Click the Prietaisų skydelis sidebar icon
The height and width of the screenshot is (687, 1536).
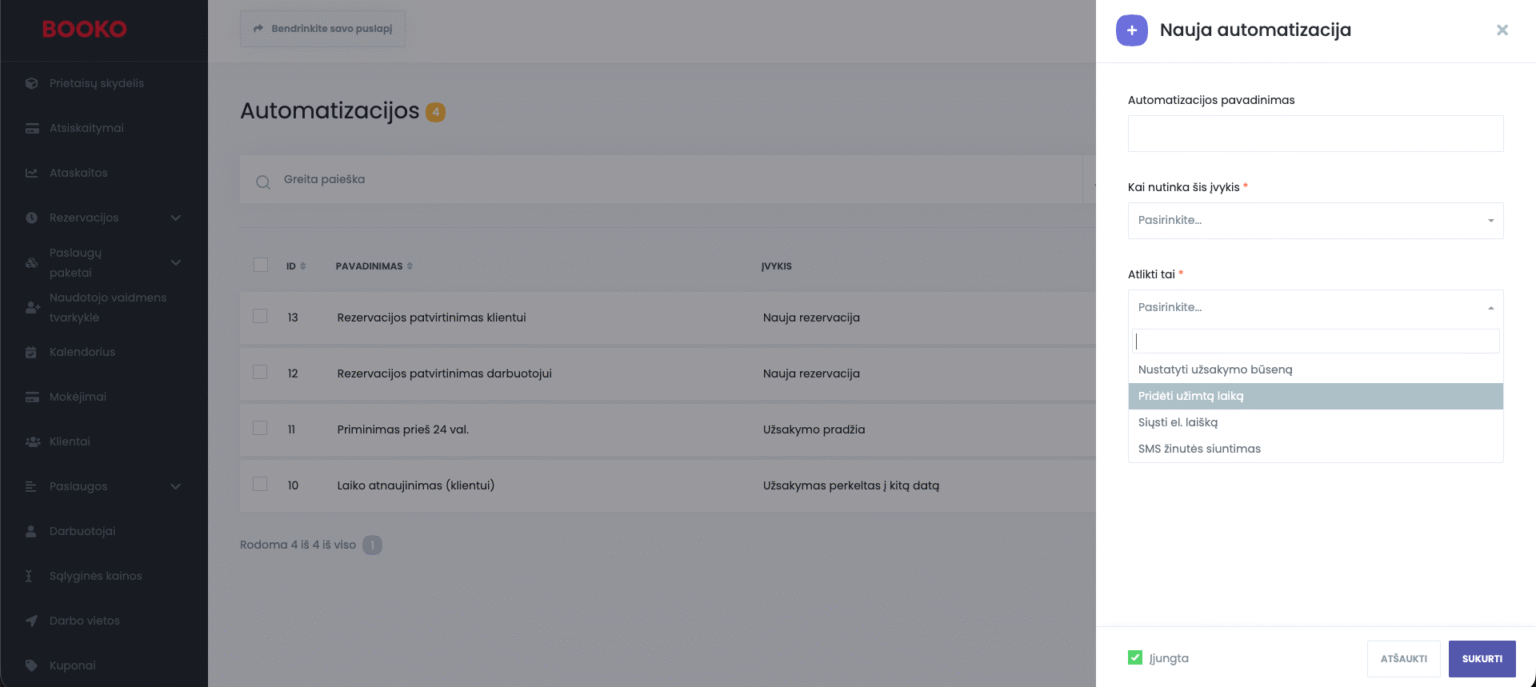[31, 83]
